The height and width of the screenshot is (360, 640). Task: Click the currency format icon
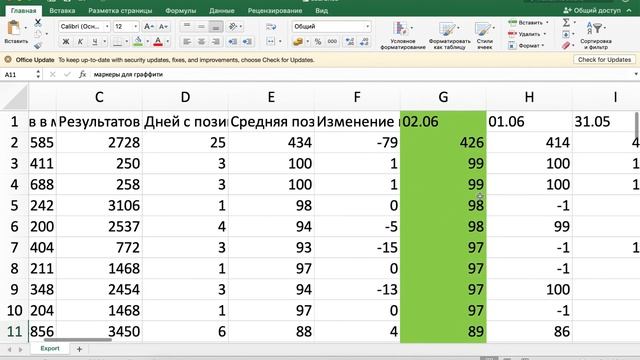tap(298, 41)
